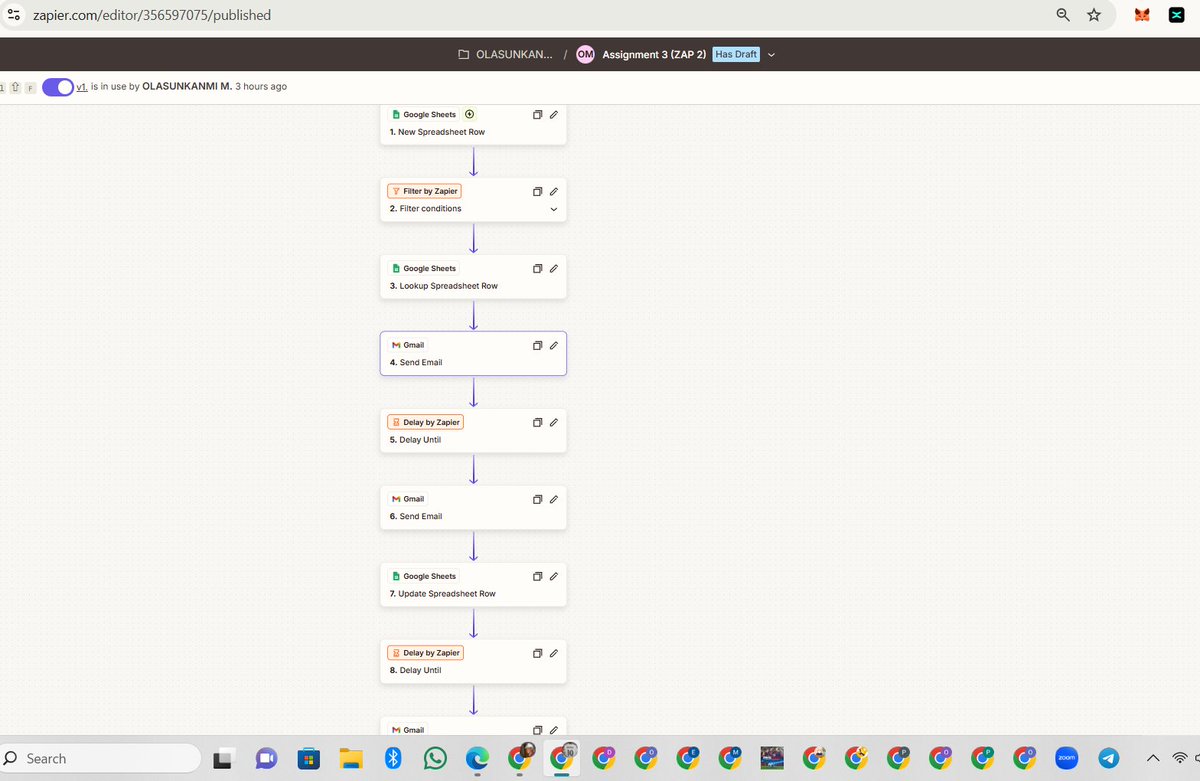Select the text 3. Lookup Spreadsheet Row
The width and height of the screenshot is (1200, 781).
(x=444, y=286)
